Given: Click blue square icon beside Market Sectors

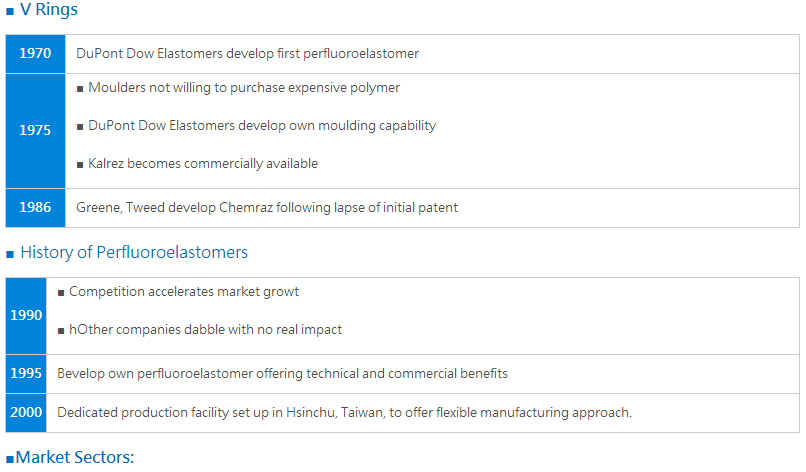Looking at the screenshot, I should point(10,459).
